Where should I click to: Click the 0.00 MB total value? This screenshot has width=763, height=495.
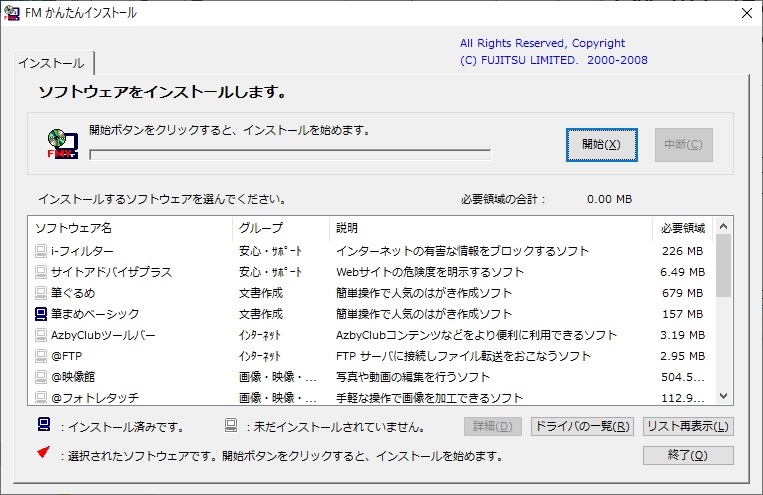click(609, 199)
